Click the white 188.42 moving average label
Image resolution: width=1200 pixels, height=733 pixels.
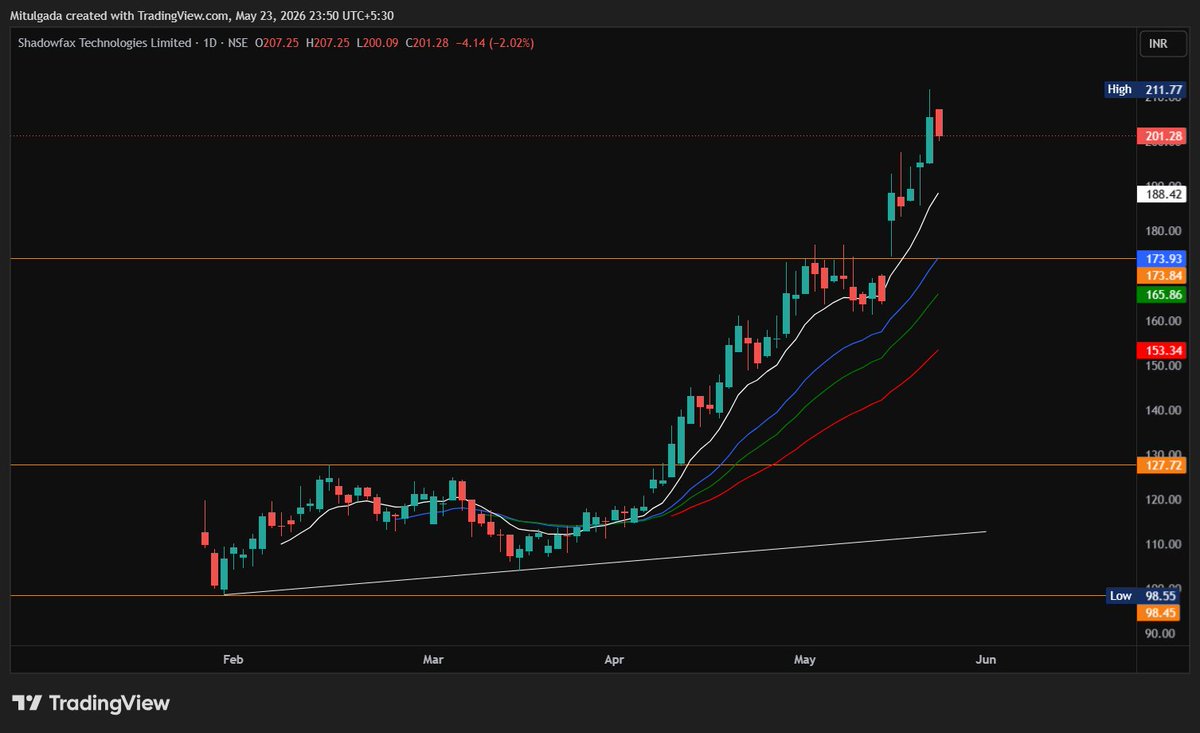point(1162,195)
